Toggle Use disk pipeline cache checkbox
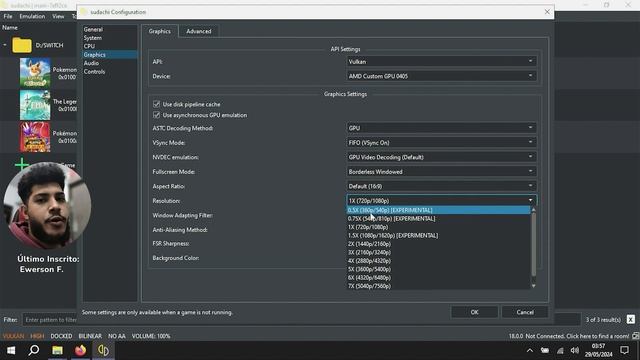This screenshot has width=640, height=360. click(x=156, y=104)
